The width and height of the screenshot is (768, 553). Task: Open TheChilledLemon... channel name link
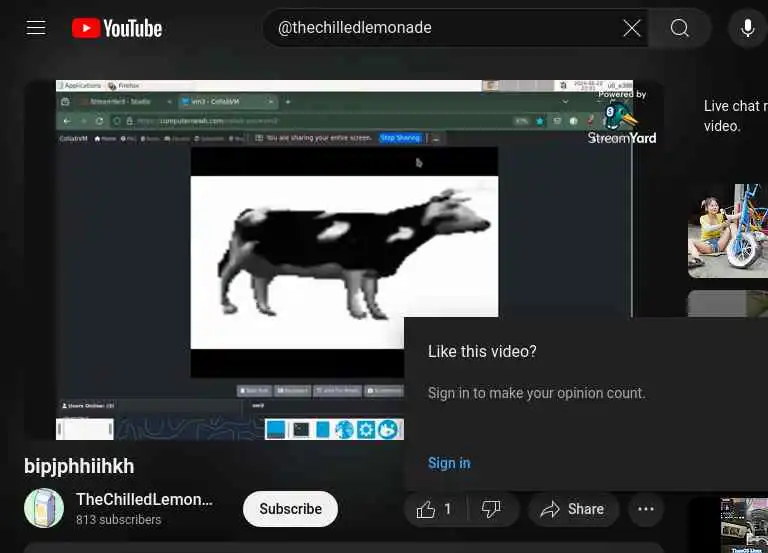click(x=144, y=499)
